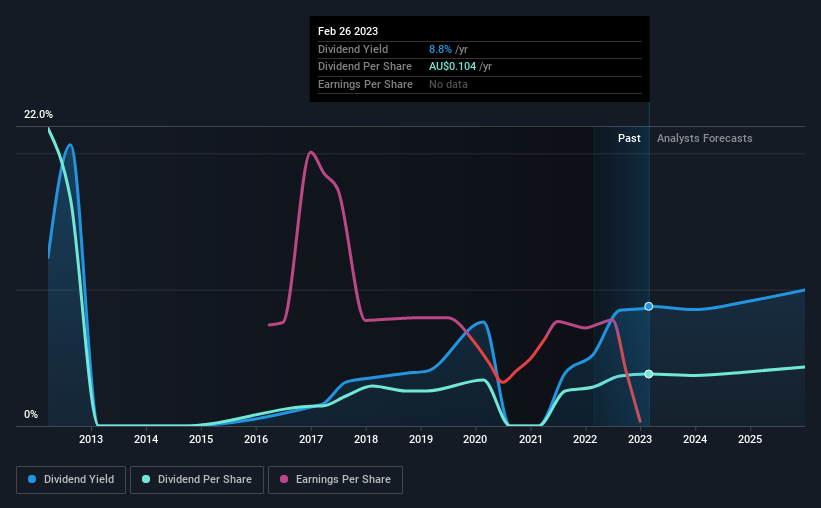Click the 0% y-axis label
Viewport: 821px width, 508px height.
[31, 414]
